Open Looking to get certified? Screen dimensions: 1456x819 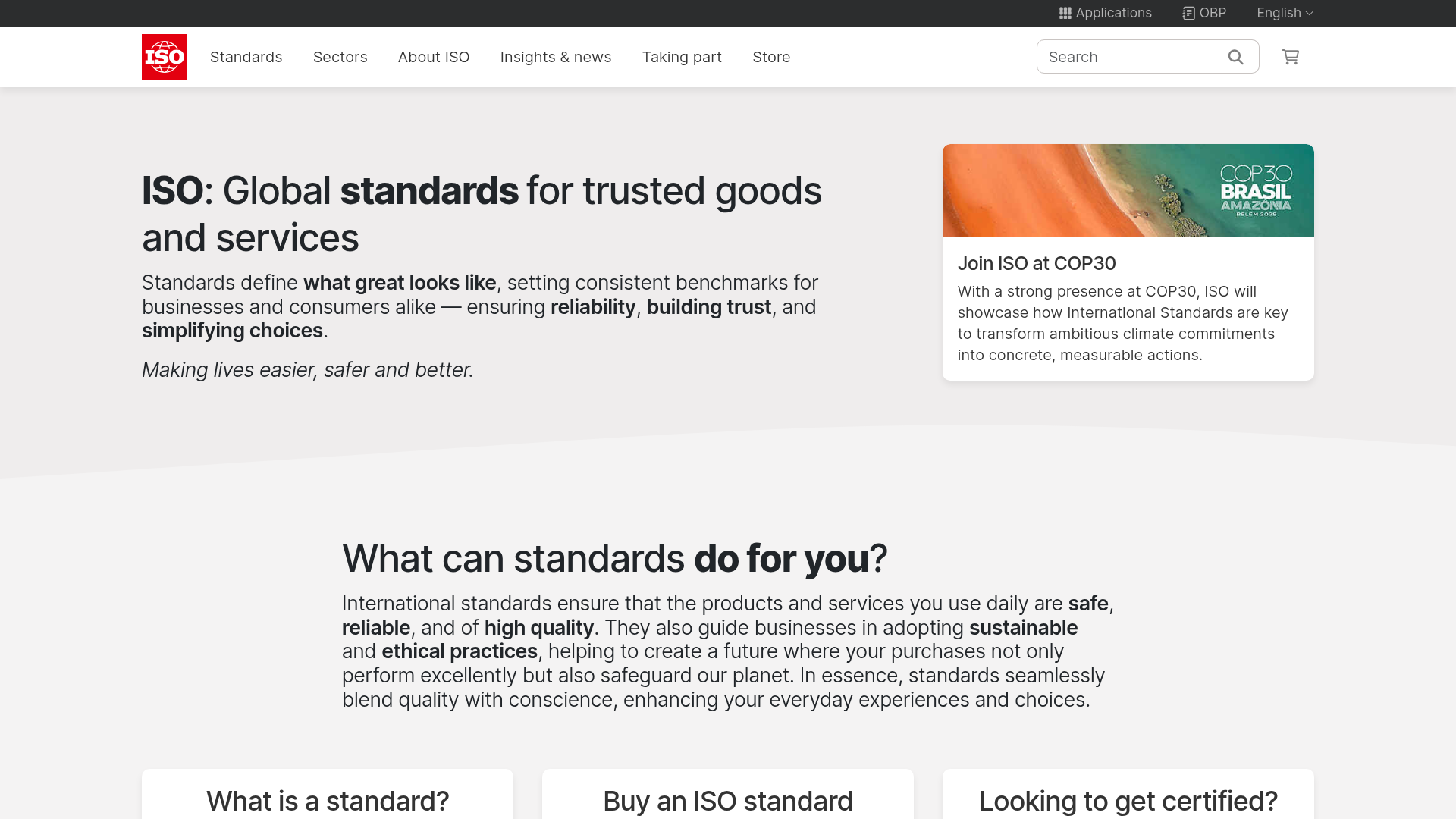(x=1128, y=801)
